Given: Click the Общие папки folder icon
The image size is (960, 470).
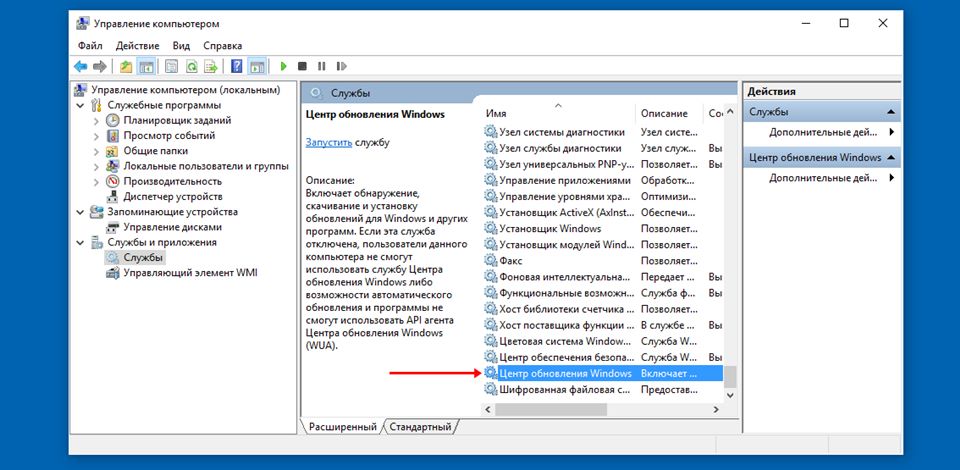Looking at the screenshot, I should point(113,151).
